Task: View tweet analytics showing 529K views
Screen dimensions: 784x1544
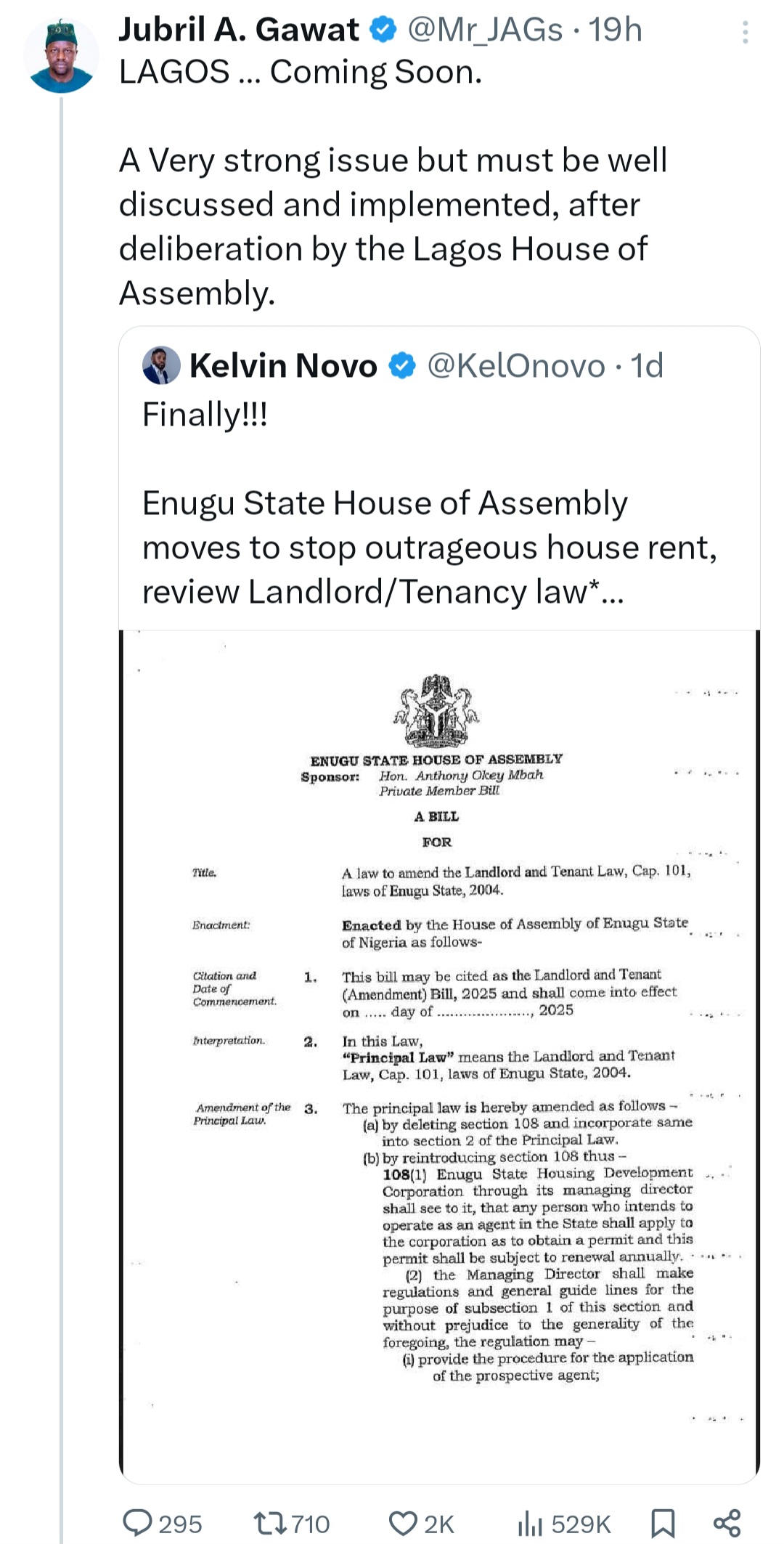Action: (x=531, y=1521)
